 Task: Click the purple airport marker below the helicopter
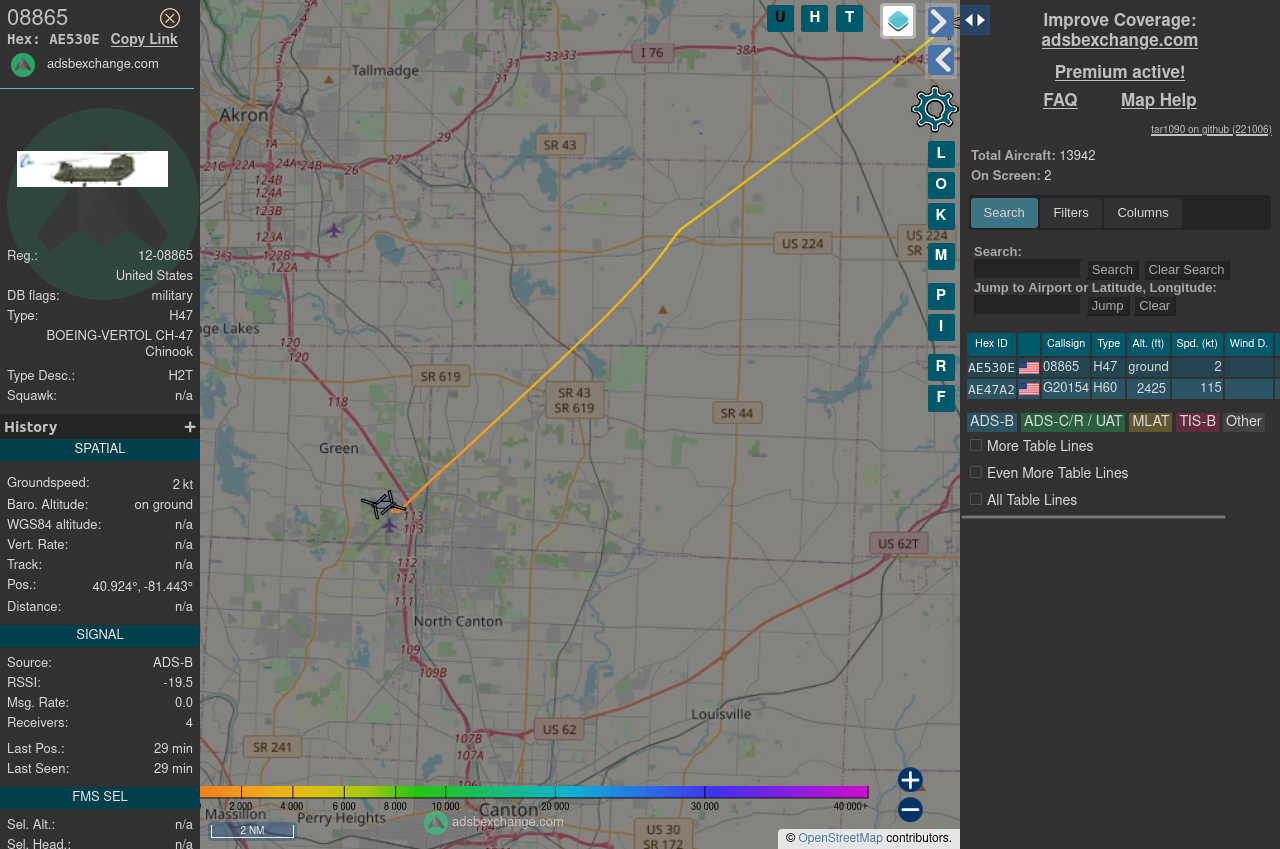click(x=389, y=526)
